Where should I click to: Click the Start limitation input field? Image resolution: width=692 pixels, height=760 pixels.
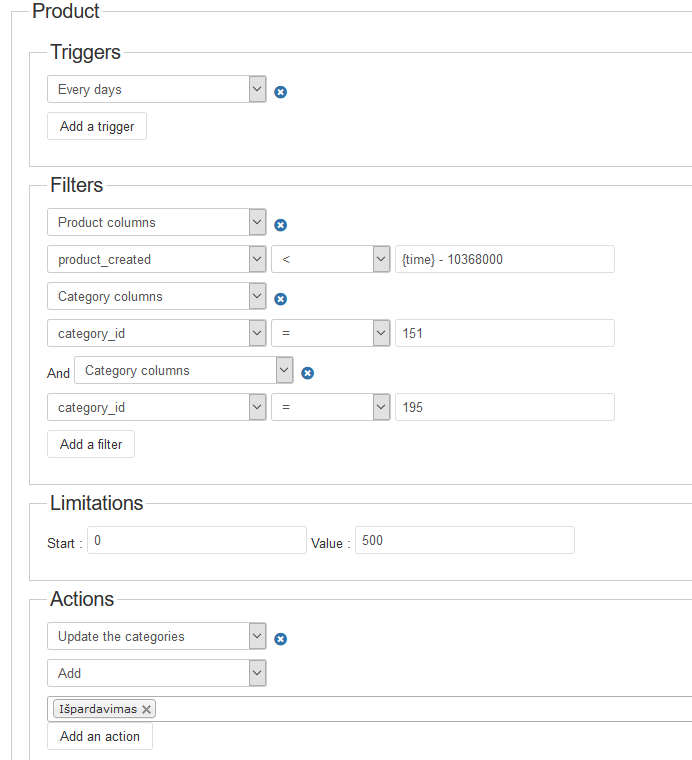coord(196,540)
